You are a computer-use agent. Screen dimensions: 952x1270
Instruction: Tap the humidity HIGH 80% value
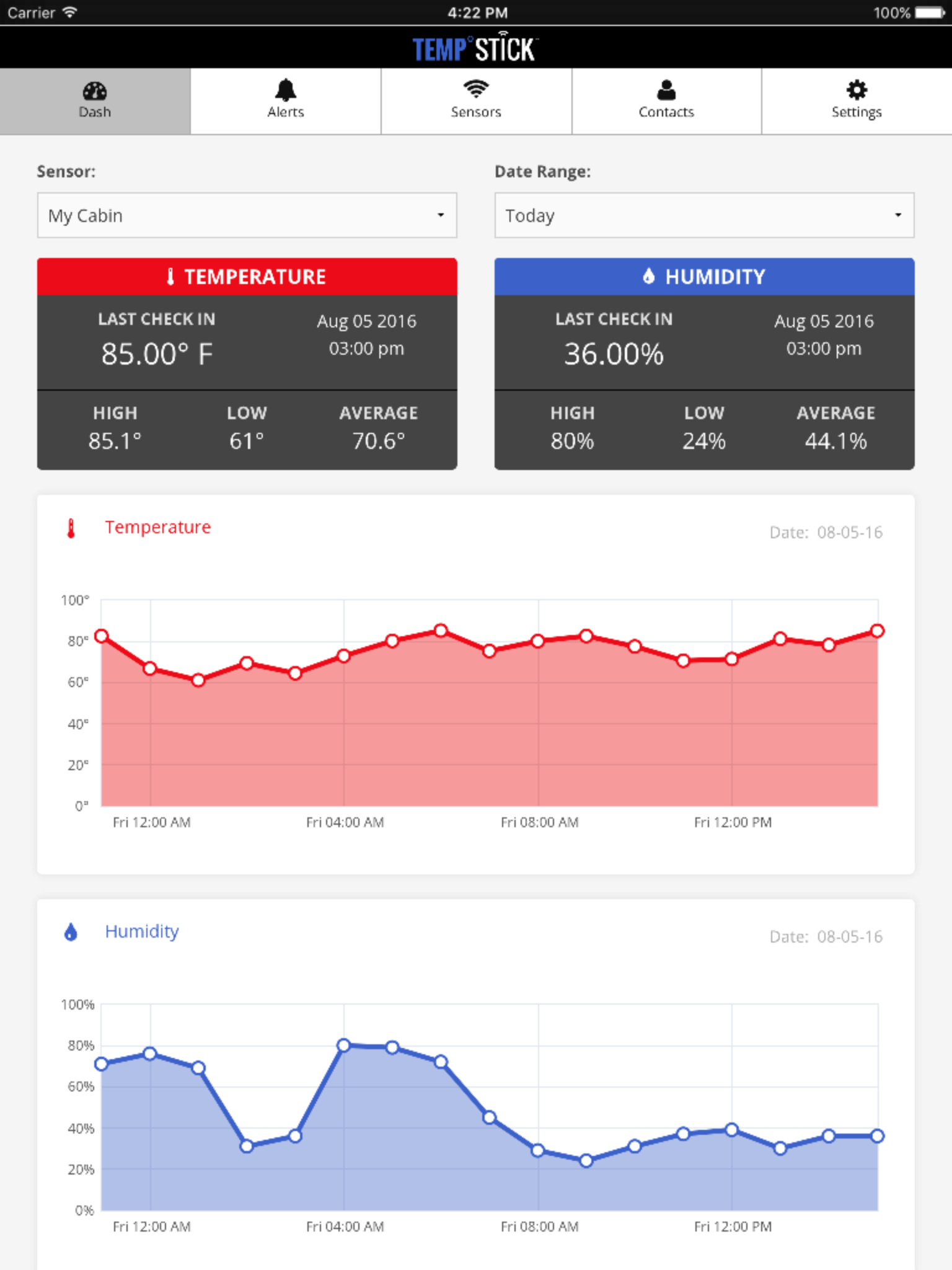click(x=572, y=441)
